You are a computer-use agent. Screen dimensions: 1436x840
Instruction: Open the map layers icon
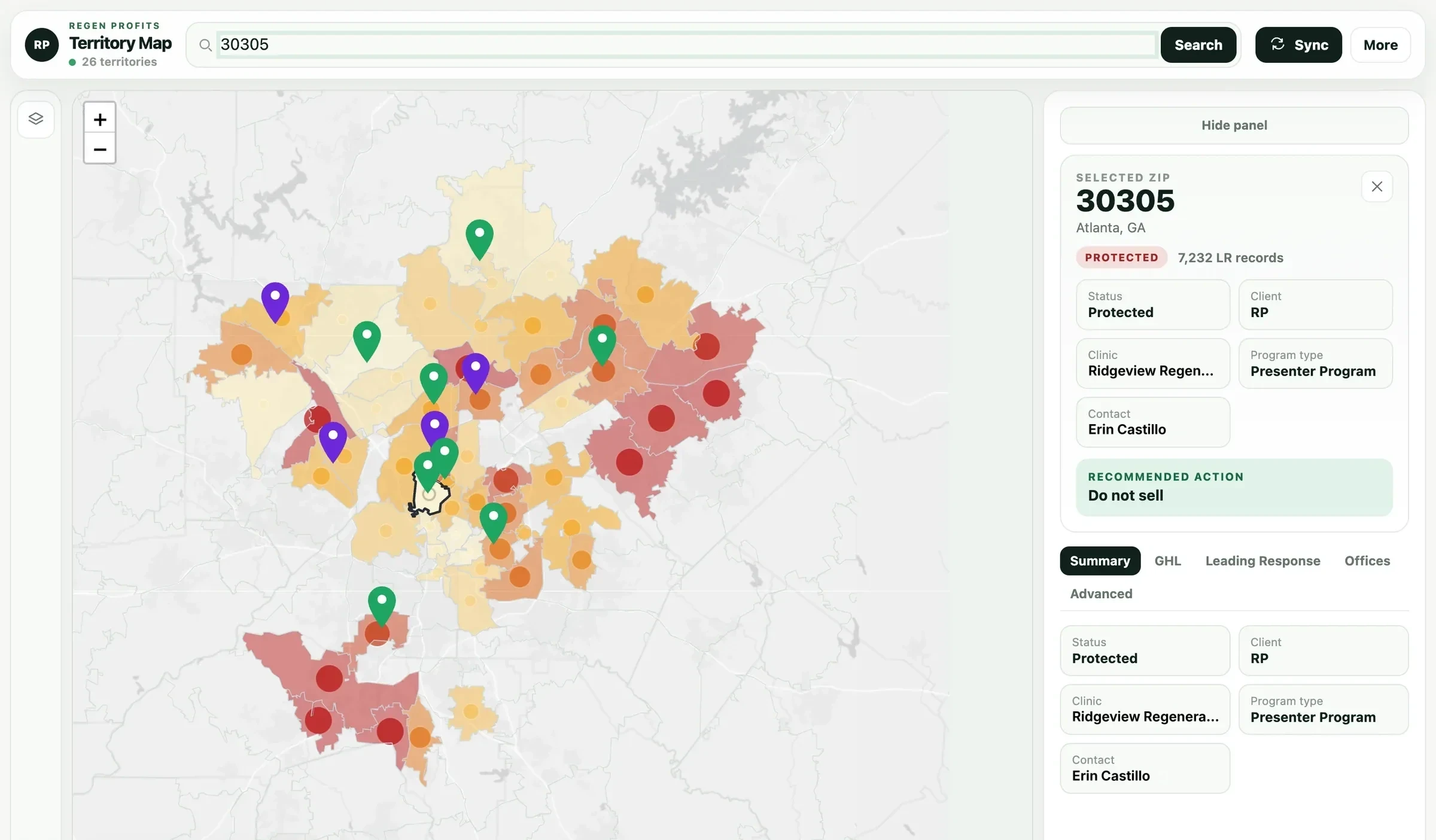tap(36, 119)
